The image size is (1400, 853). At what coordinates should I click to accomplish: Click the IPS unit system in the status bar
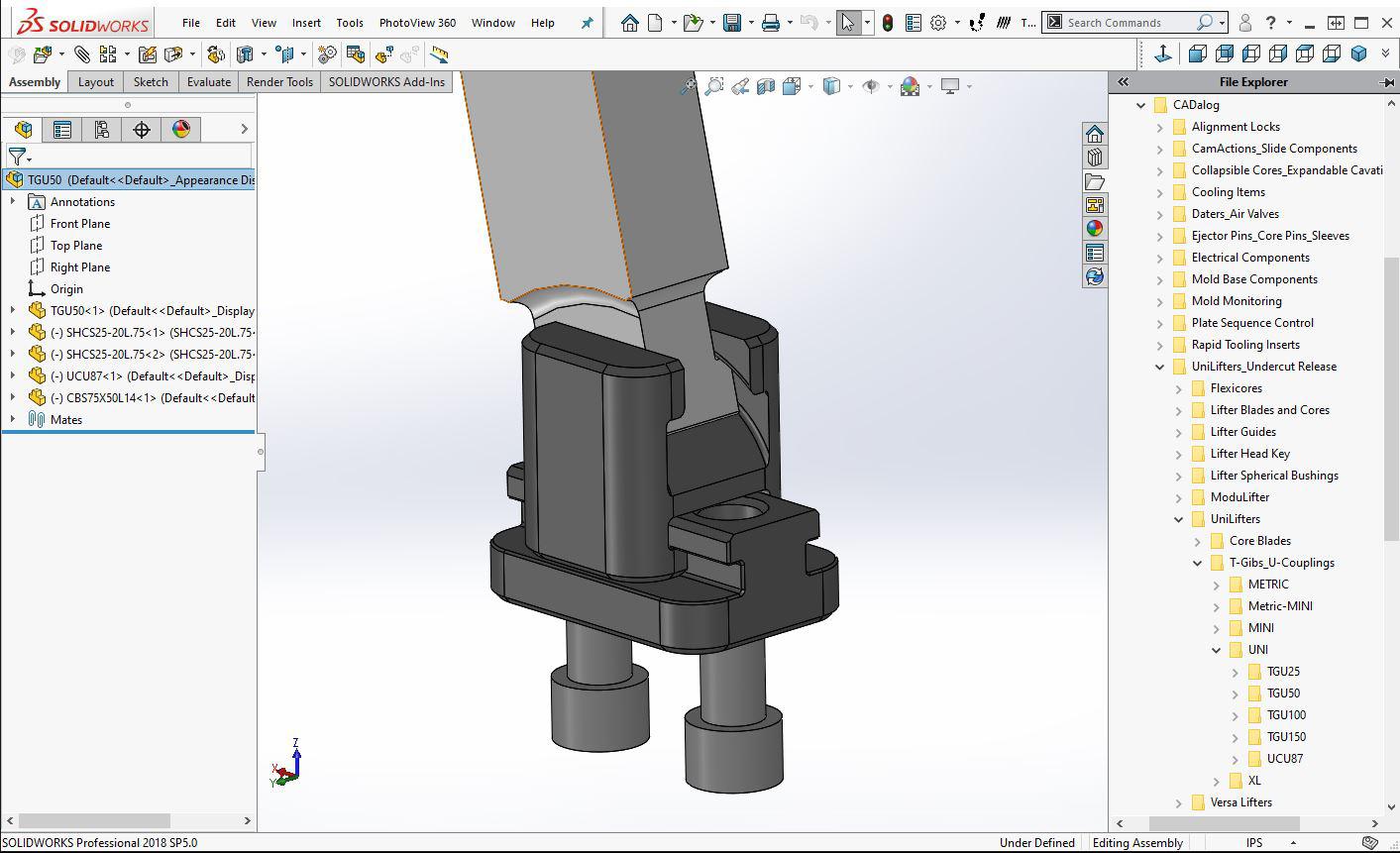[x=1254, y=843]
